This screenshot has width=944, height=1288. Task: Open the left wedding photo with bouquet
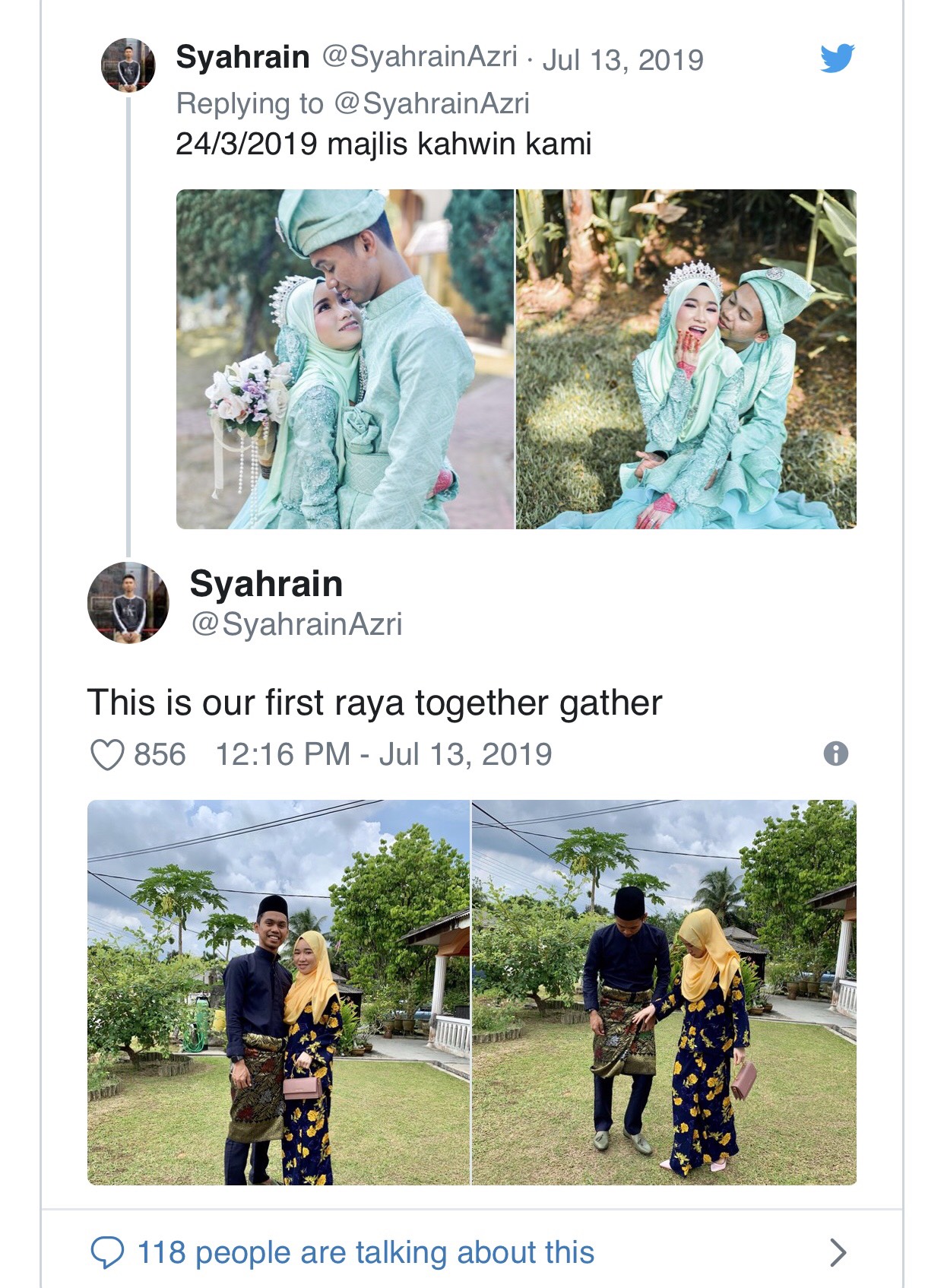345,359
